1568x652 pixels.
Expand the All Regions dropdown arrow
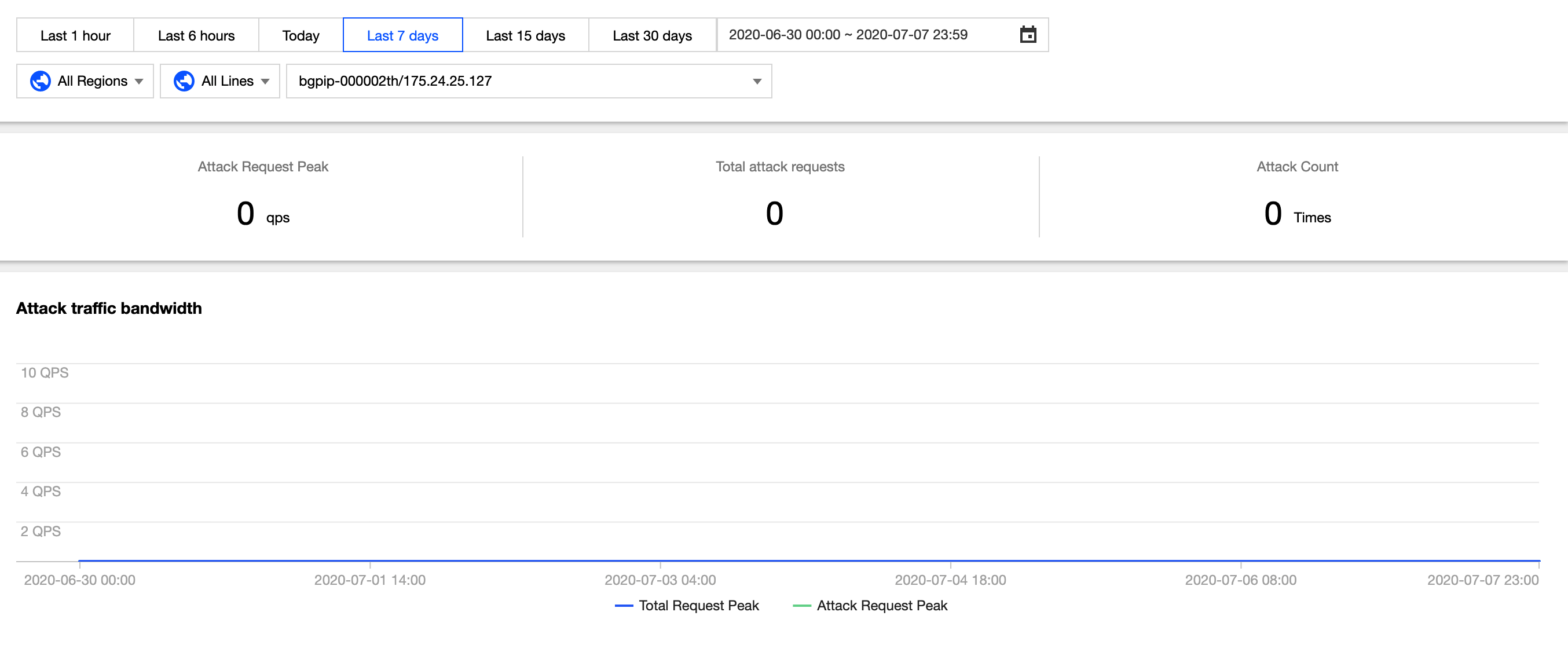(140, 82)
